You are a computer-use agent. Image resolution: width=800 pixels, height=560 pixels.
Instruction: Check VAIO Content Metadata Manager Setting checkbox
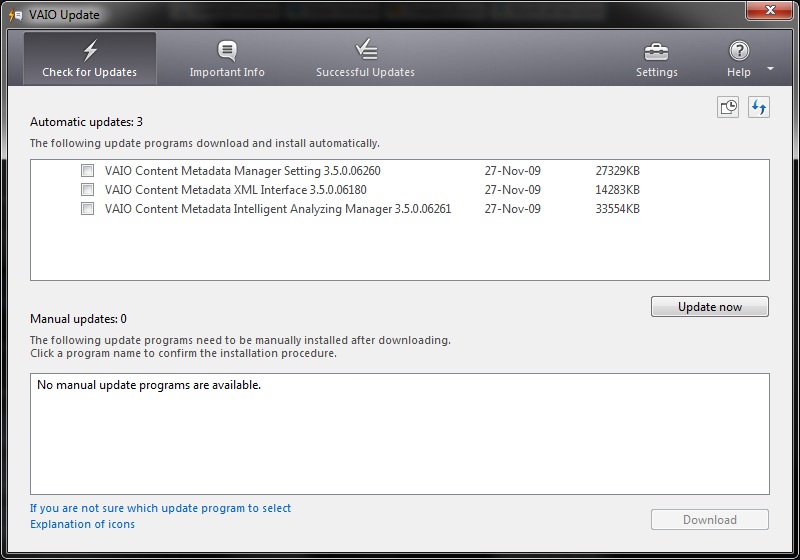coord(88,170)
